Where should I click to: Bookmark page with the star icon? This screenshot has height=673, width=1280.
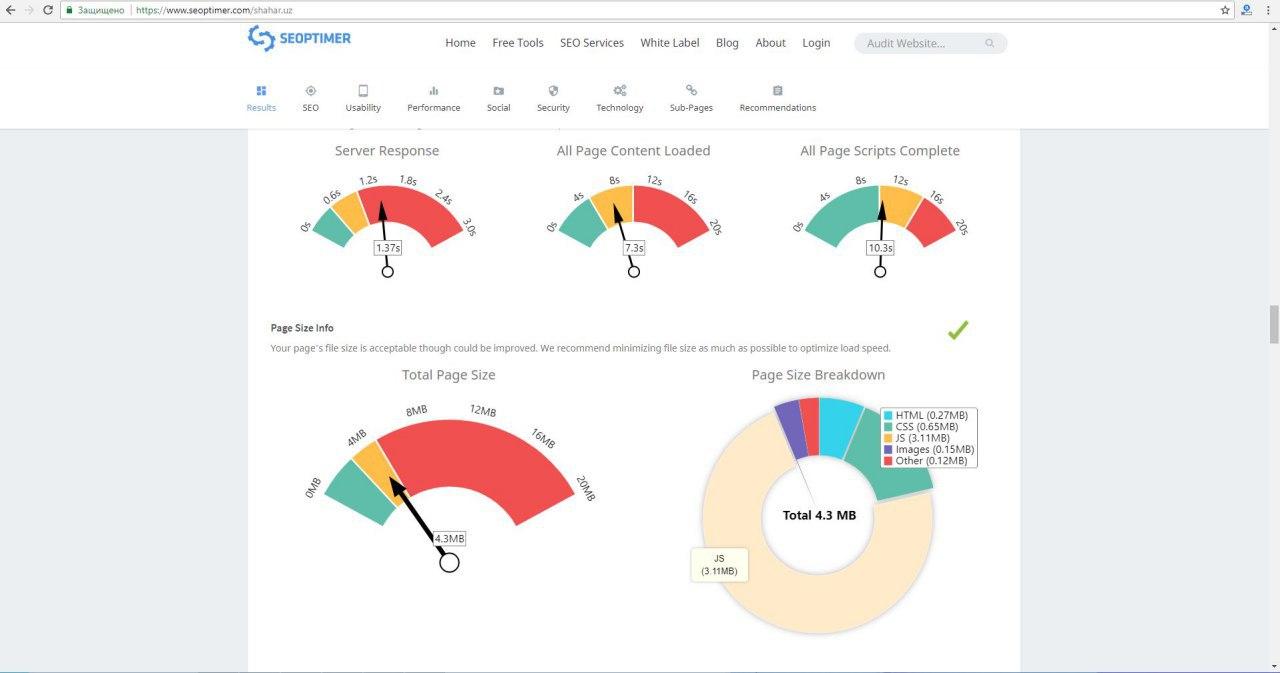click(1225, 9)
